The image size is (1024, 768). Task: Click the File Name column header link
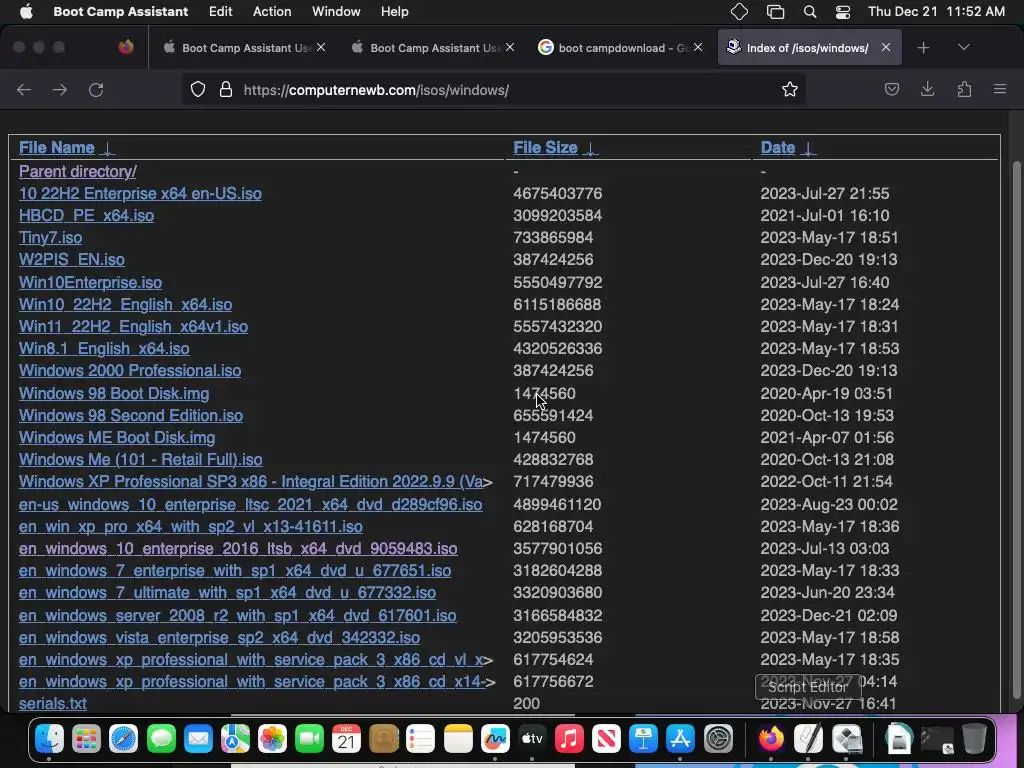(57, 148)
